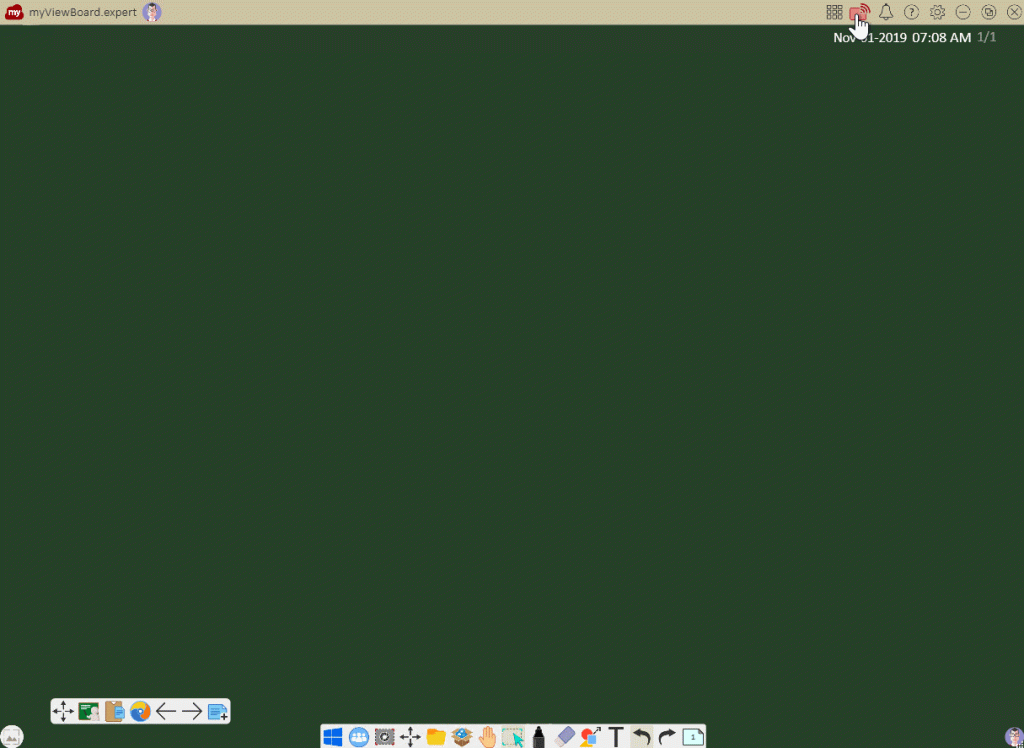This screenshot has width=1024, height=748.
Task: Go to next page with right arrow
Action: click(x=191, y=711)
